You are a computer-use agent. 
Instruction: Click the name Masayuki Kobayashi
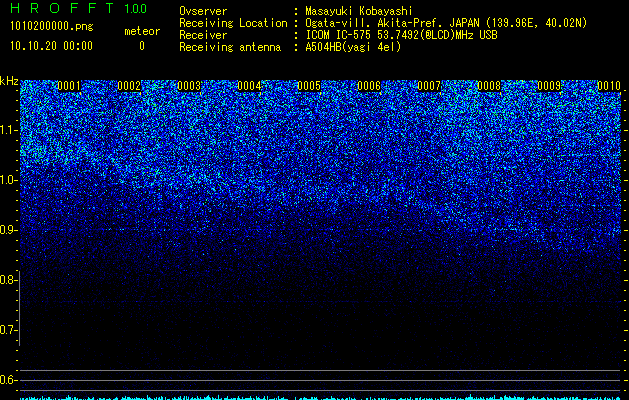pyautogui.click(x=359, y=11)
